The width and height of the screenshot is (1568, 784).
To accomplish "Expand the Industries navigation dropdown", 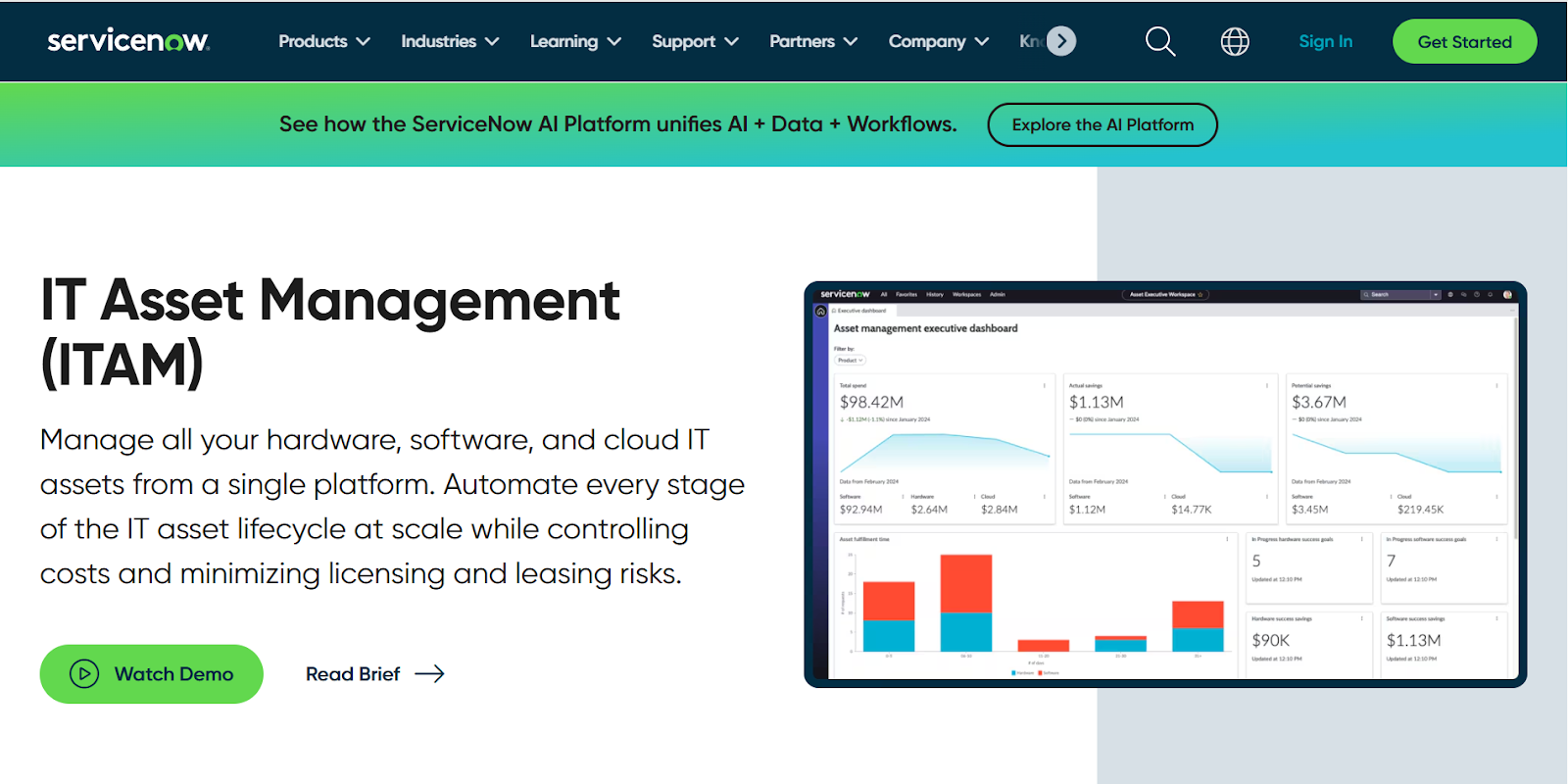I will tap(450, 41).
